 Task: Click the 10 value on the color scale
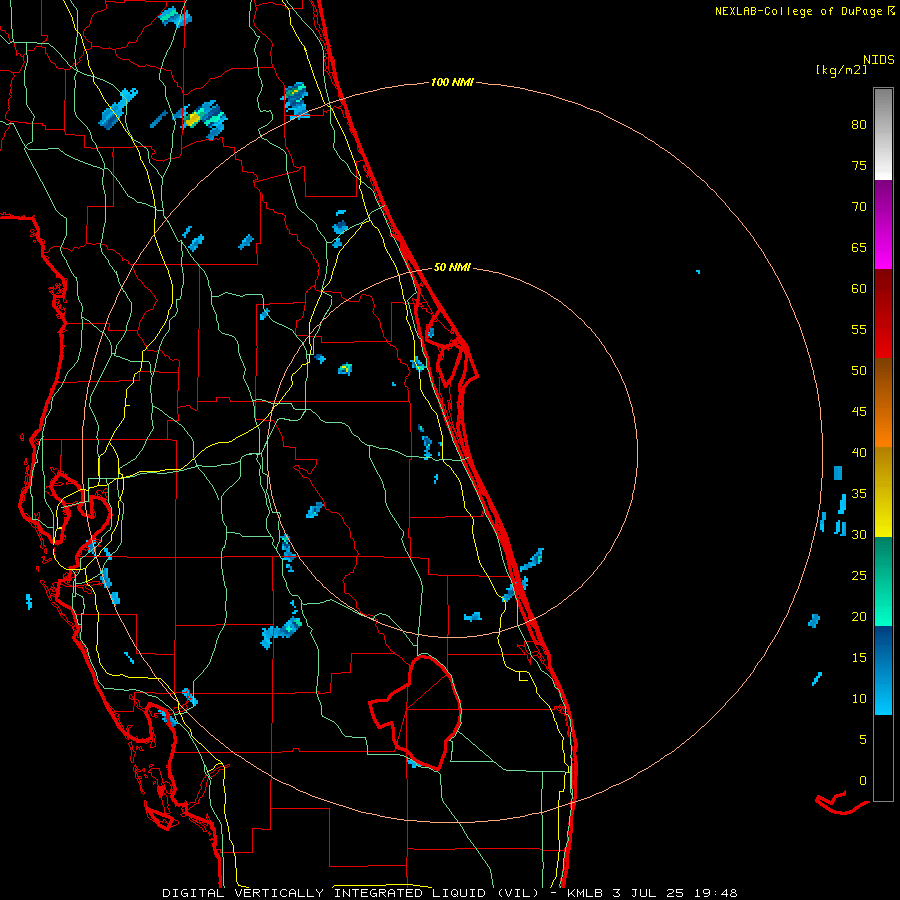coord(859,699)
